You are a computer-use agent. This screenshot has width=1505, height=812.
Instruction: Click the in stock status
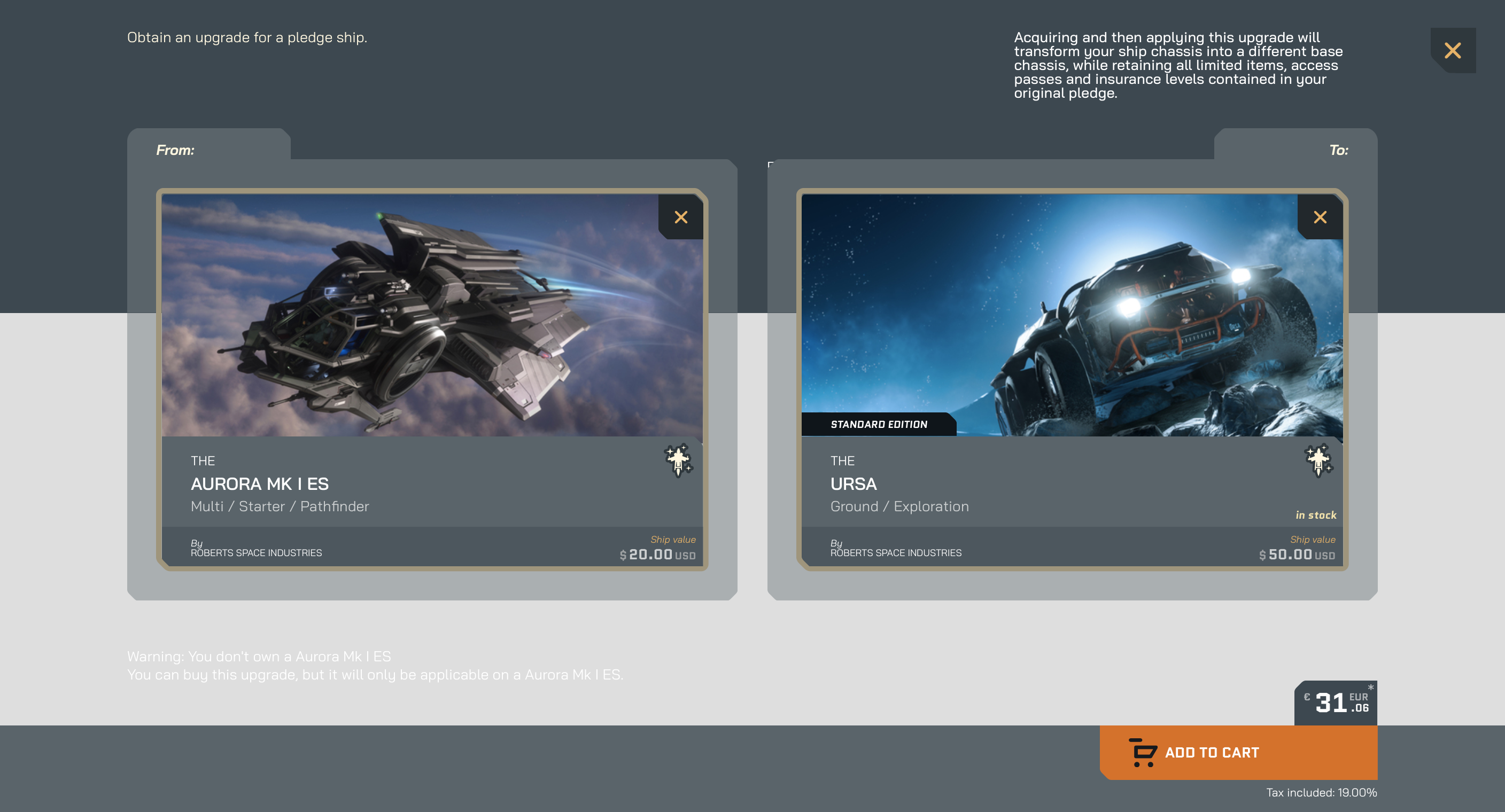[x=1316, y=515]
